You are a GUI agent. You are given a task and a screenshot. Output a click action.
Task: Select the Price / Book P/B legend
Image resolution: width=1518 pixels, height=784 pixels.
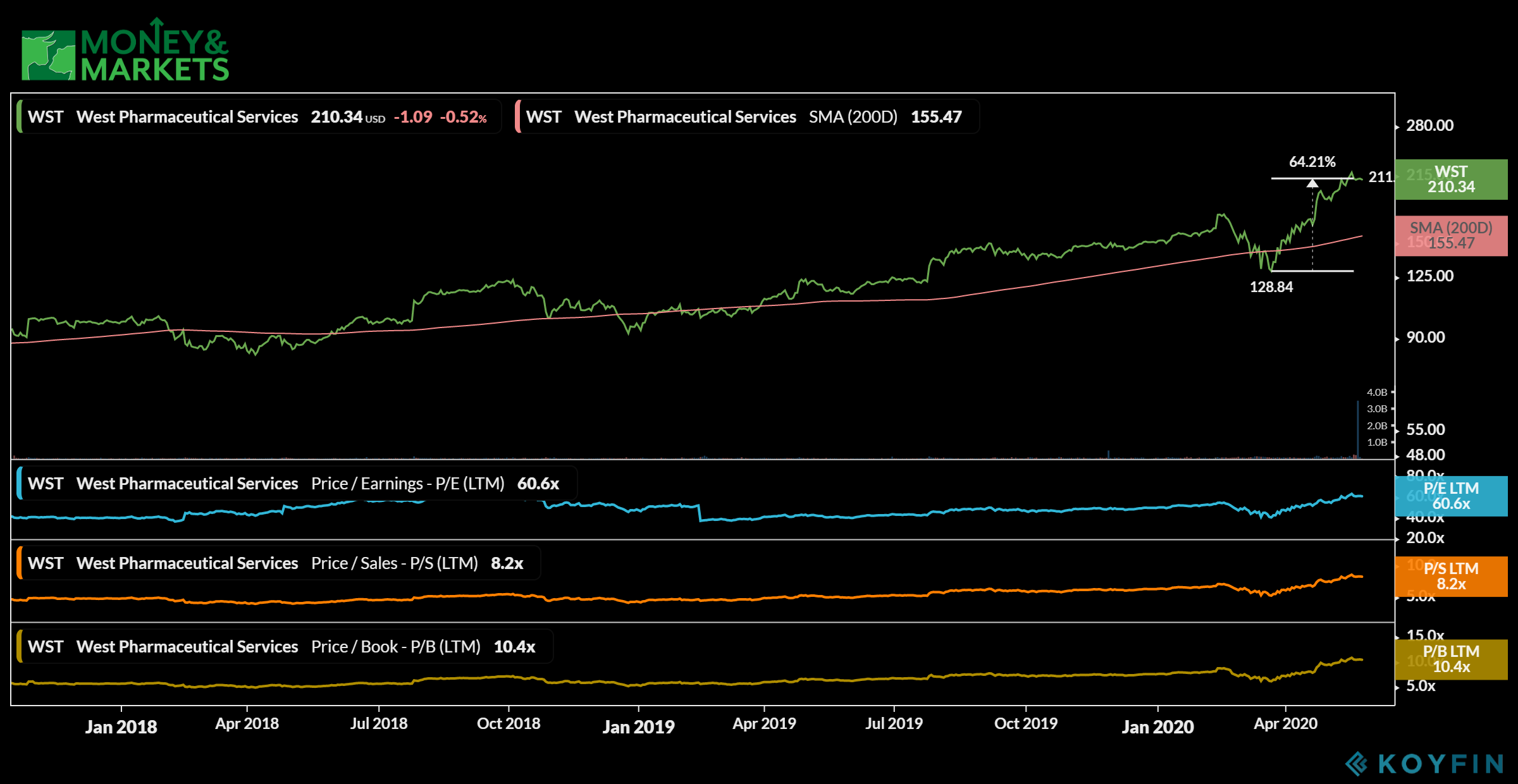point(285,647)
